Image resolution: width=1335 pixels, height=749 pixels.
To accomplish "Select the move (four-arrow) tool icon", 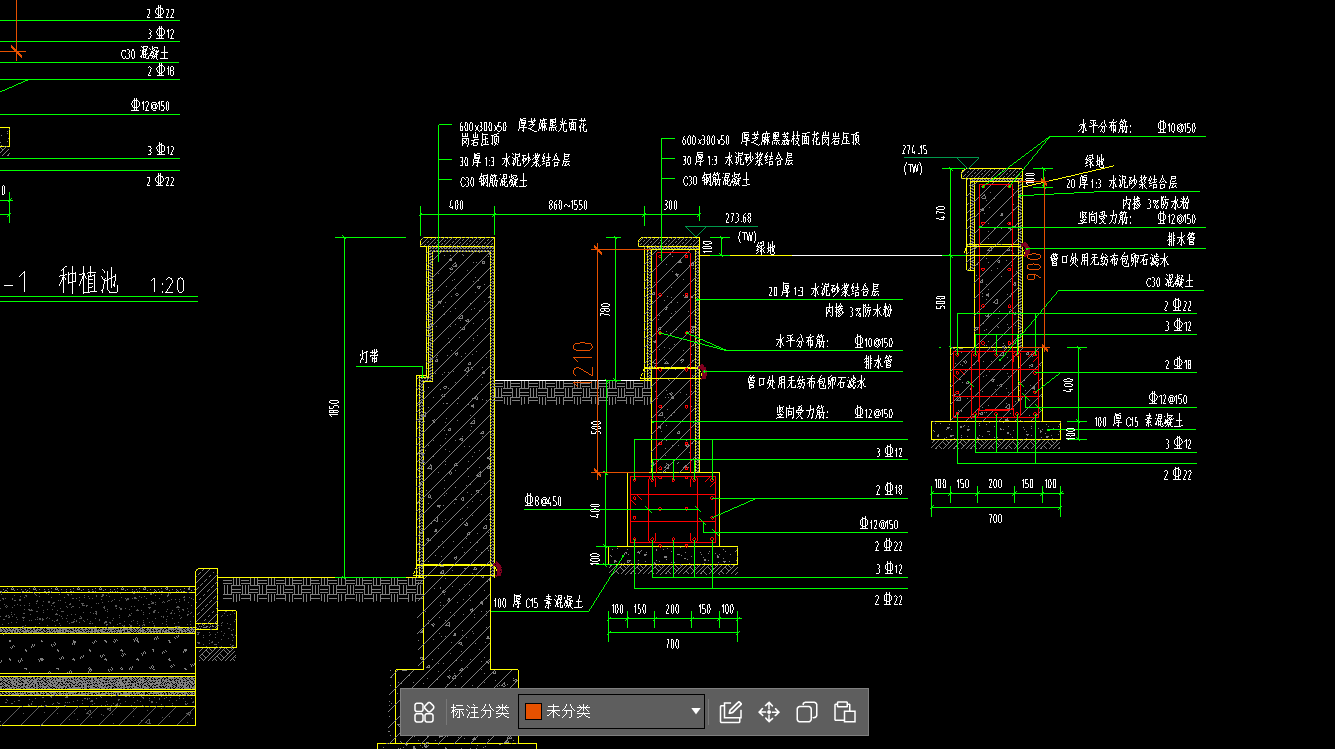I will [769, 712].
